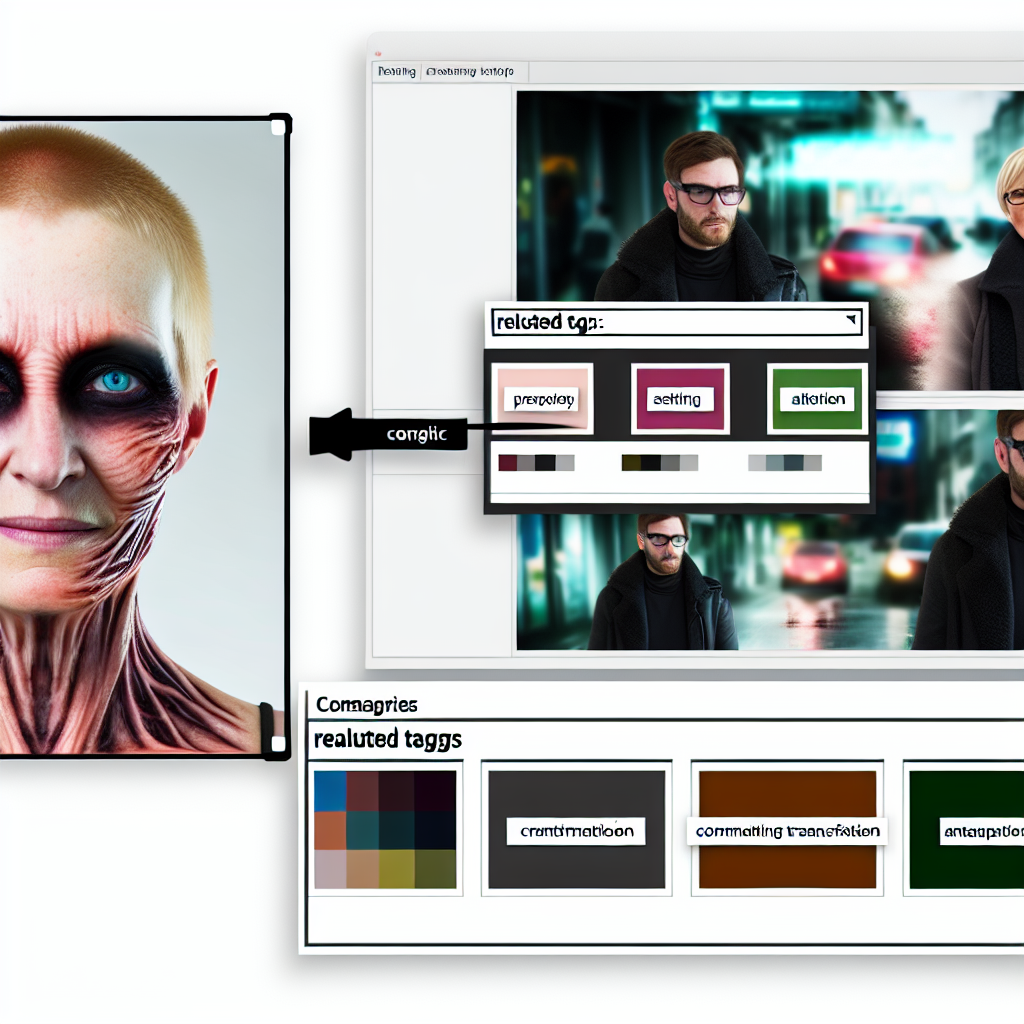Select the olive swatch strip under 'aetting'
Viewport: 1024px width, 1024px height.
658,463
